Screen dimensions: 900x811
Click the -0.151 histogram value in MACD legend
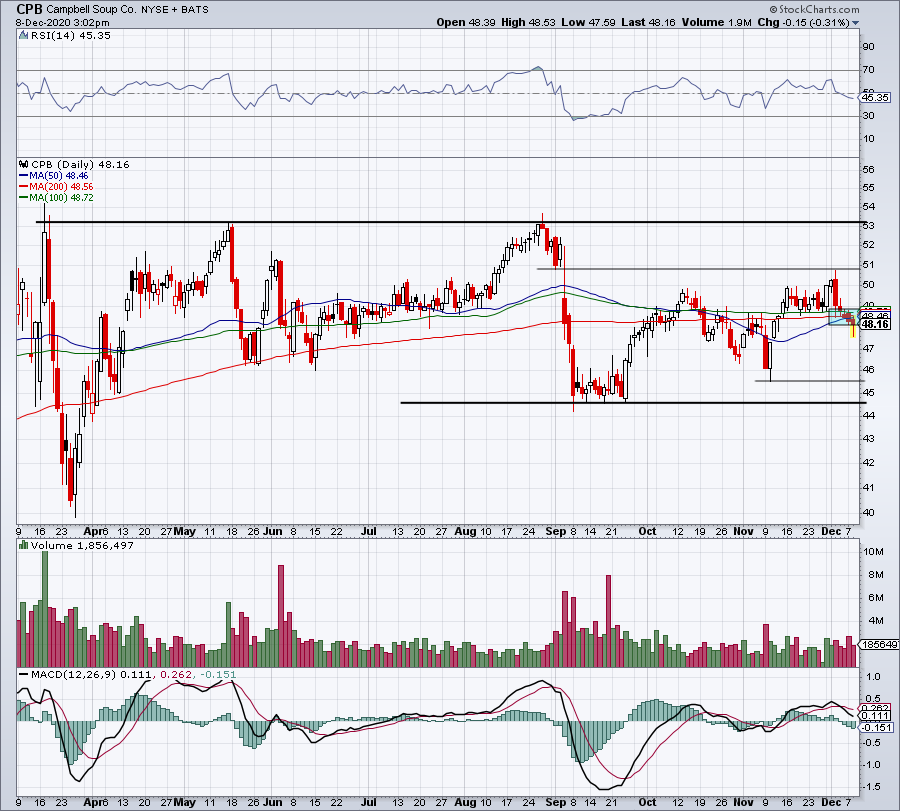point(218,674)
